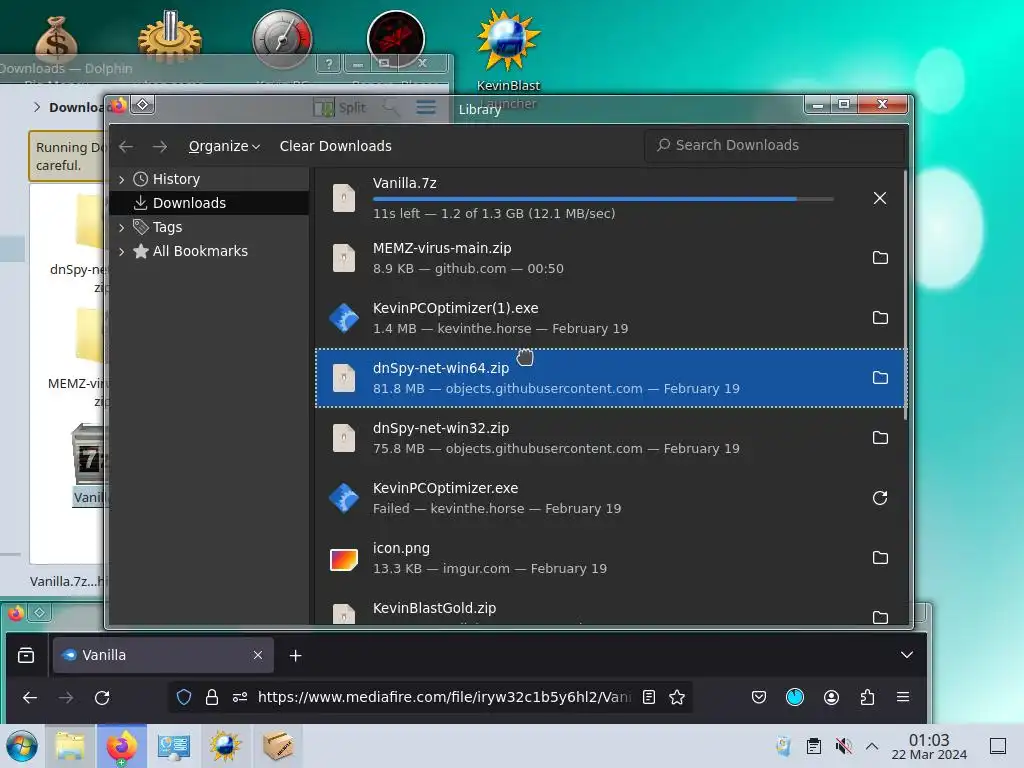Open folder for icon.png download
The height and width of the screenshot is (768, 1024).
(x=880, y=558)
